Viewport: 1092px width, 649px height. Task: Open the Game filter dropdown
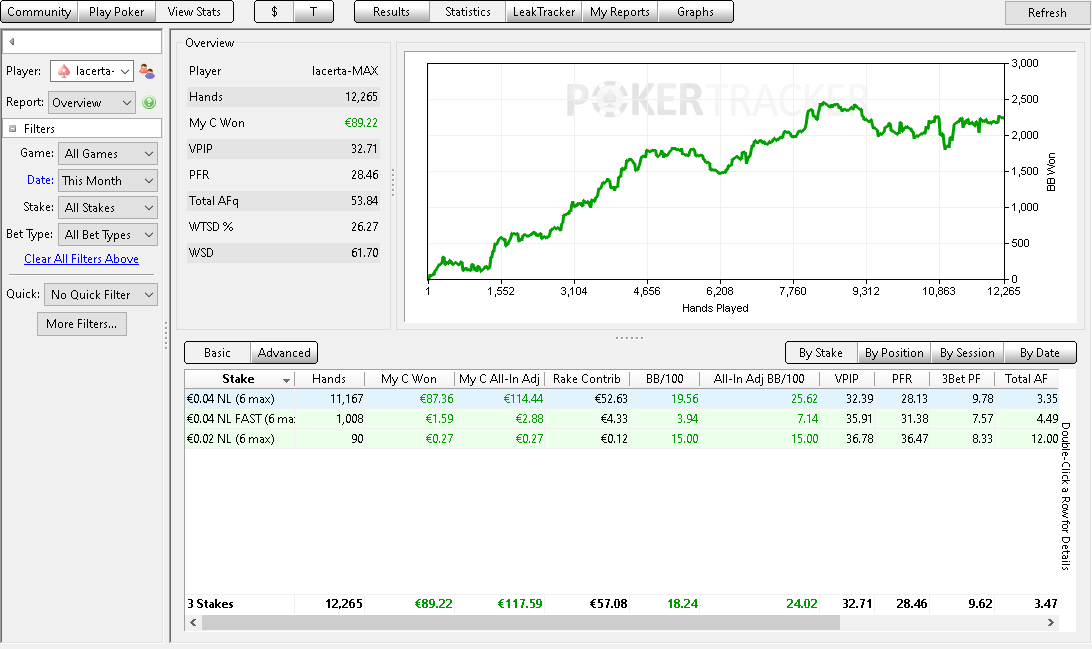coord(108,154)
